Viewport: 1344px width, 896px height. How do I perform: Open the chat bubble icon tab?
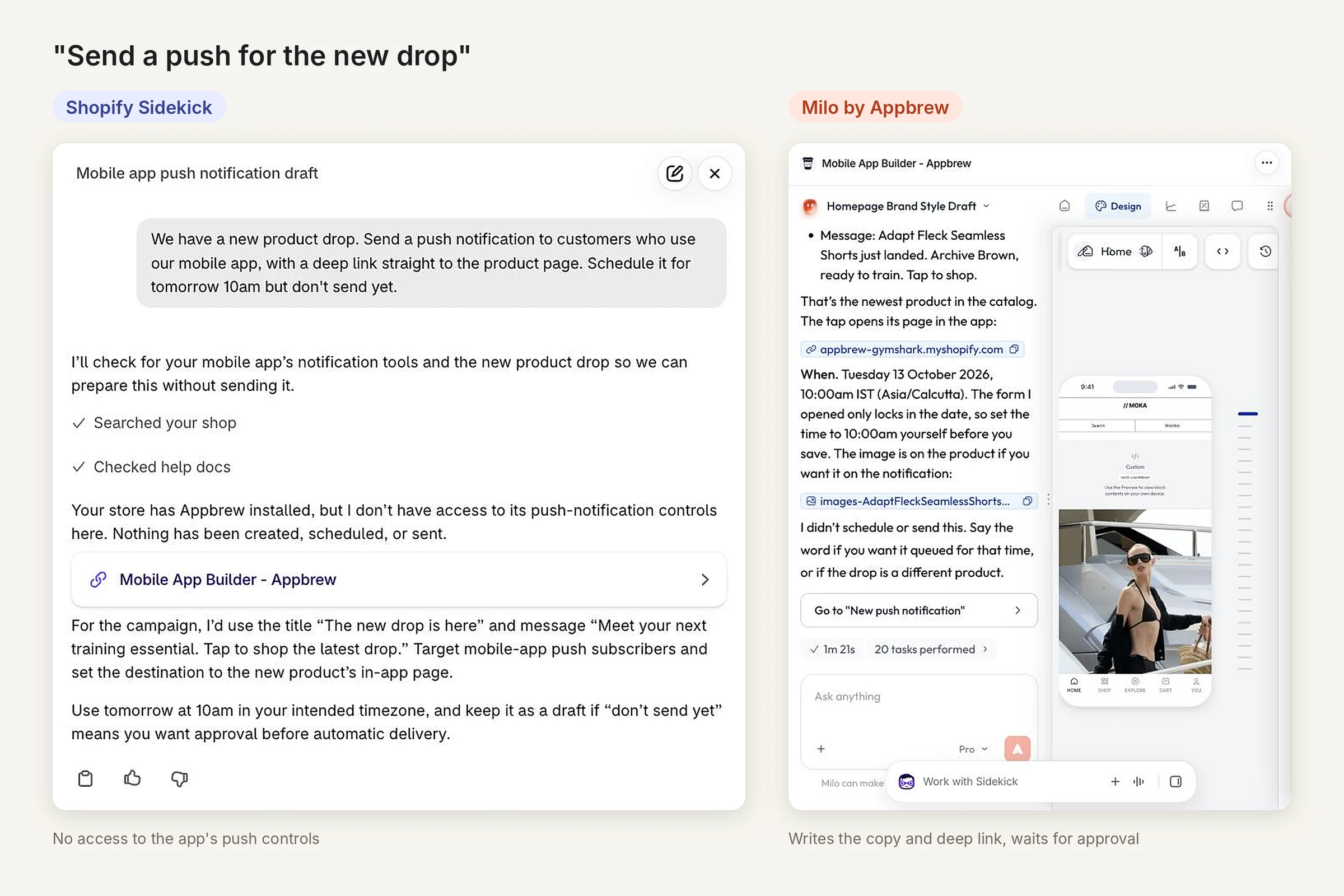point(1237,206)
